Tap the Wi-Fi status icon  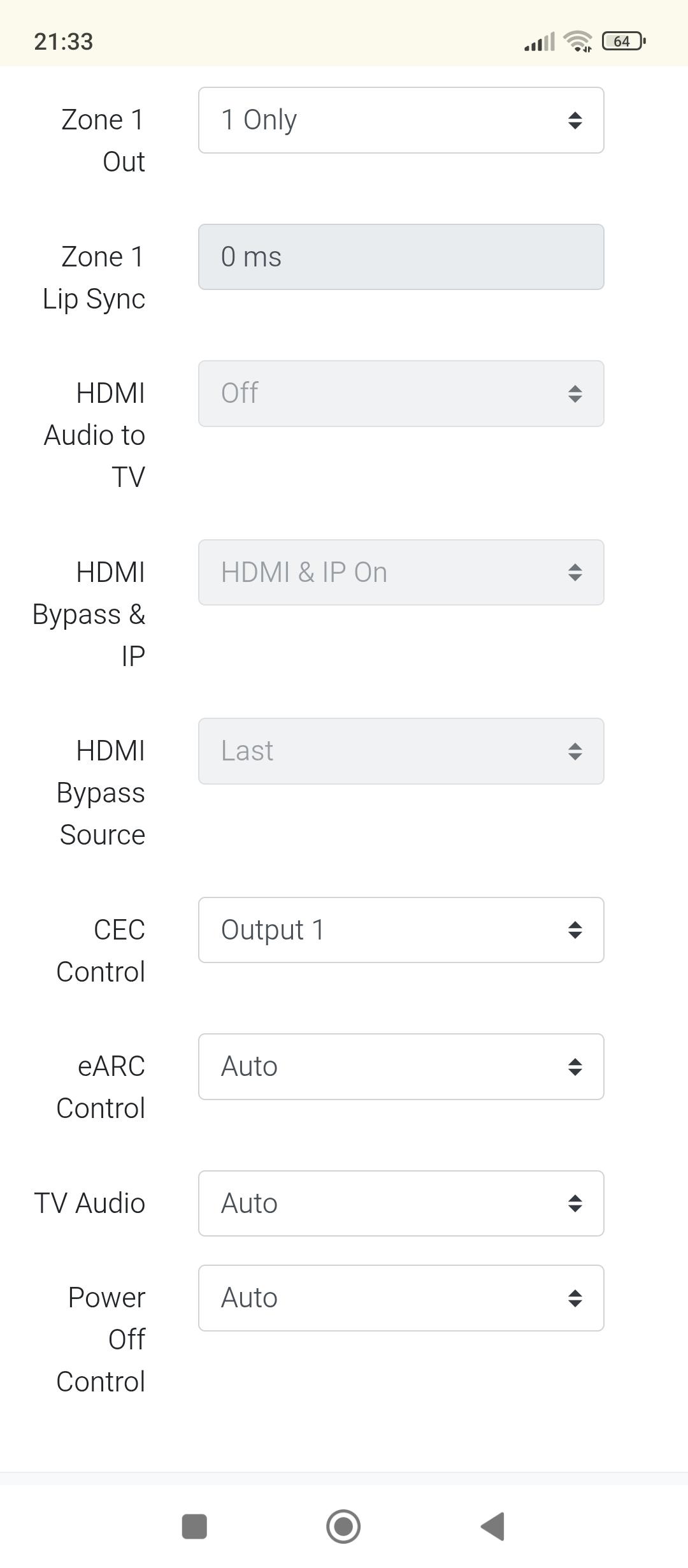tap(578, 41)
